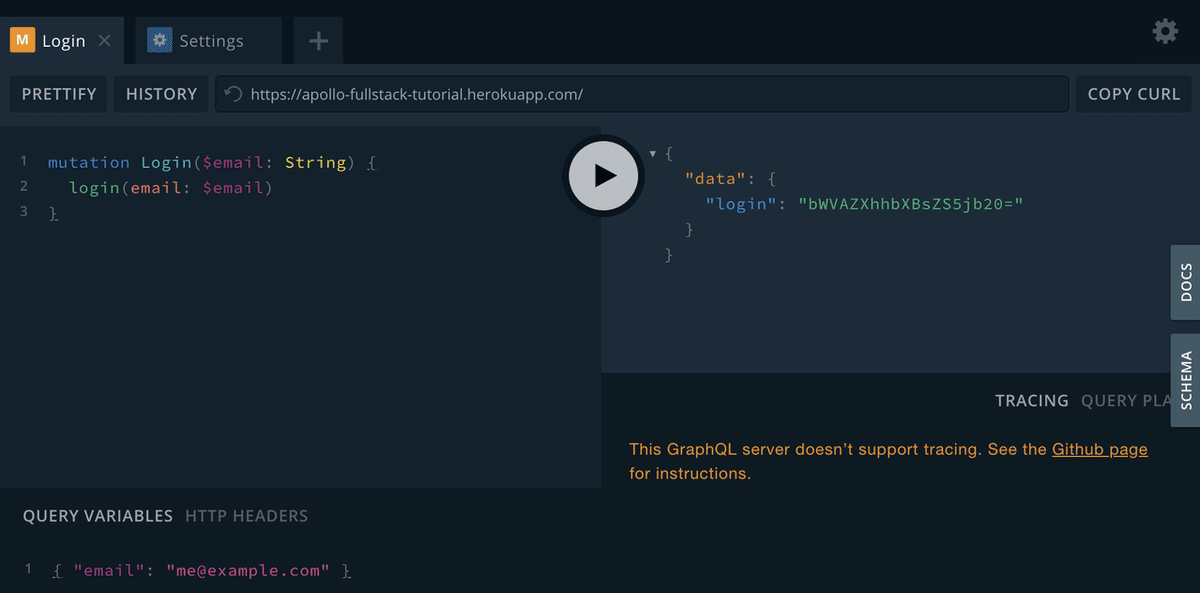Expand the Schema side panel
The image size is (1200, 593).
[1186, 380]
